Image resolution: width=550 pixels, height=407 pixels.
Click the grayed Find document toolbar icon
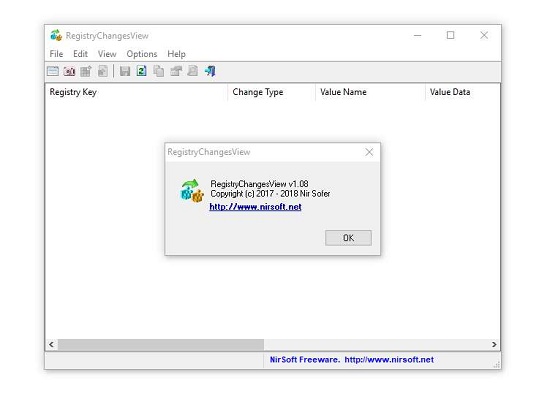(x=193, y=71)
